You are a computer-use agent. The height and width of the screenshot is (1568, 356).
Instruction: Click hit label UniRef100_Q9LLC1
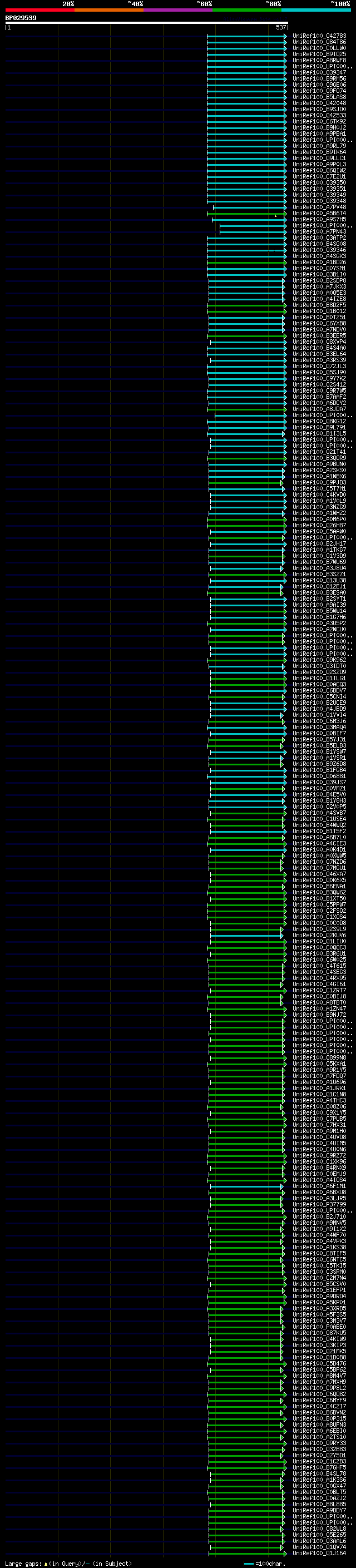(x=319, y=159)
